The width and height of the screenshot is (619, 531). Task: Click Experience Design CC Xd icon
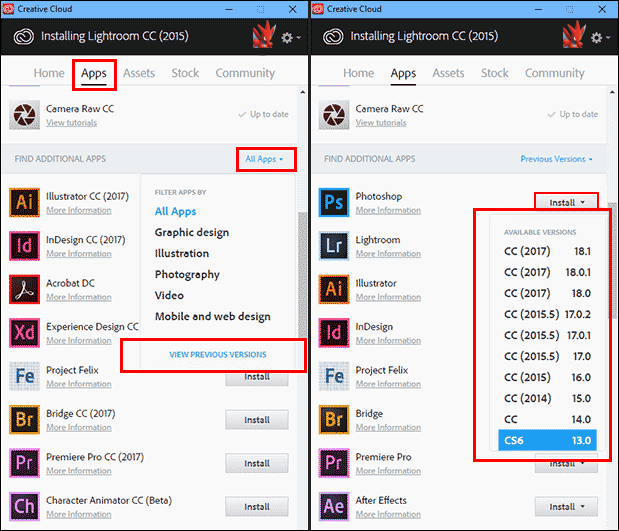[24, 333]
